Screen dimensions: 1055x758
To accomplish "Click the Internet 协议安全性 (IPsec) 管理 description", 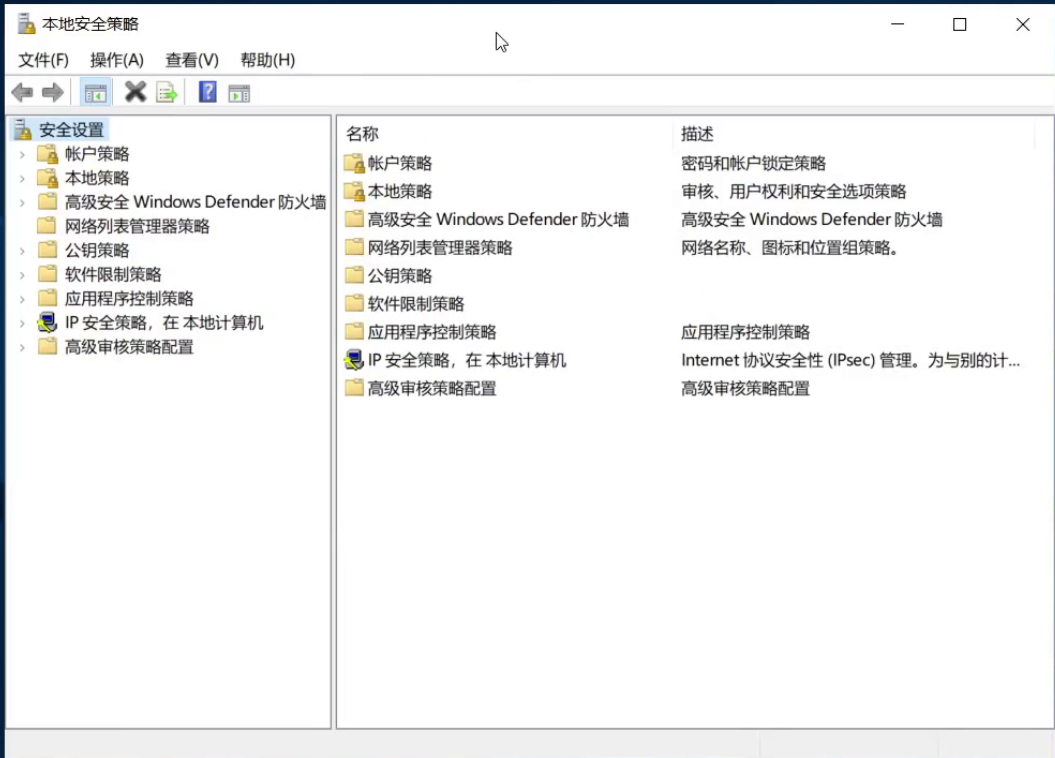I will (850, 361).
